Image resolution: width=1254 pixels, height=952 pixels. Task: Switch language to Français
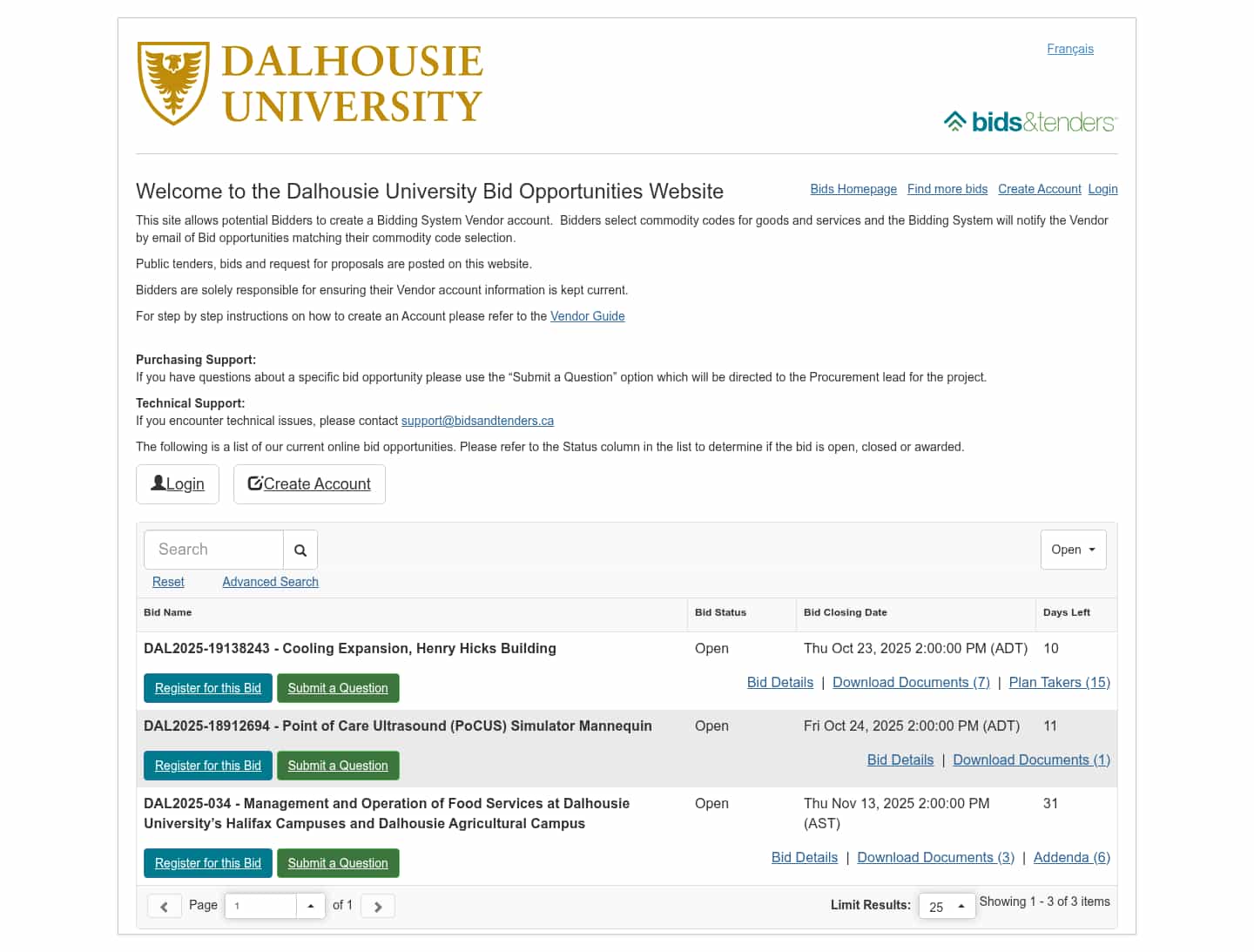(x=1069, y=49)
